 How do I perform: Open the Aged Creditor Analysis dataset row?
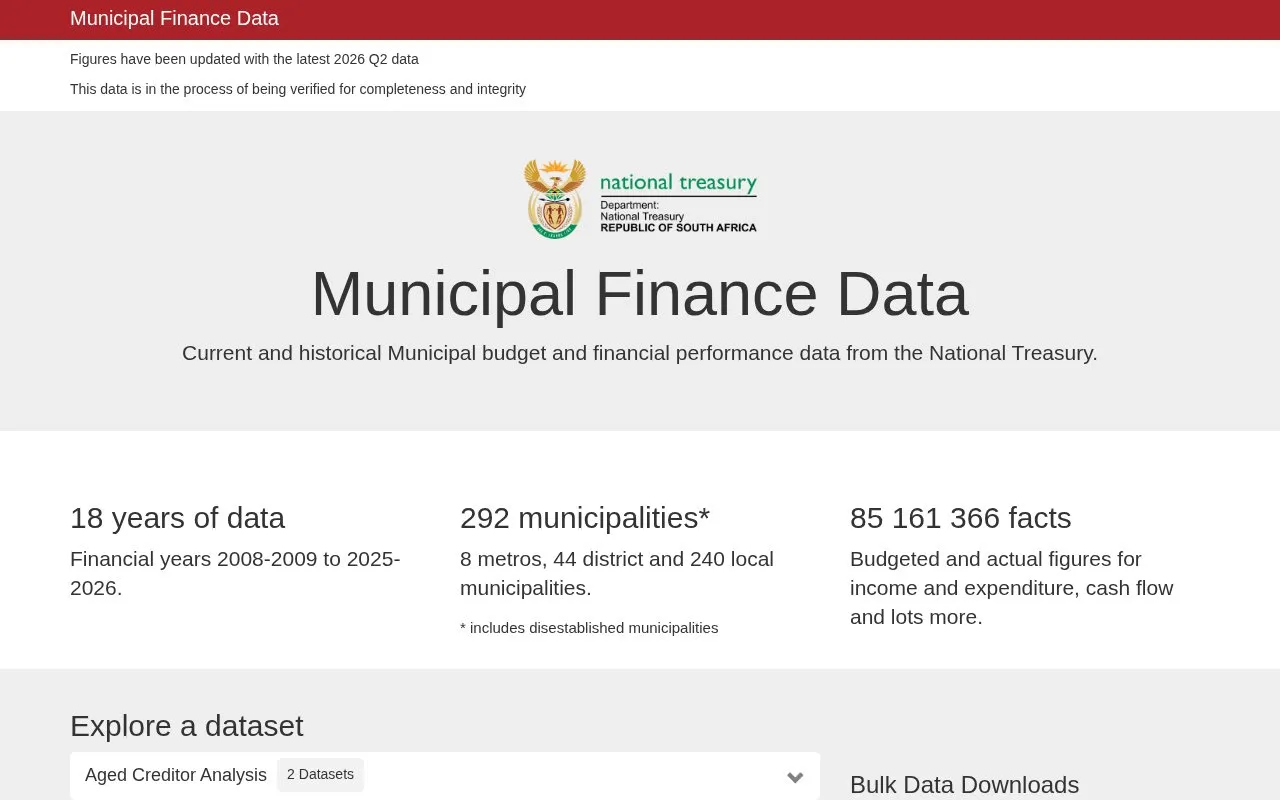(445, 776)
